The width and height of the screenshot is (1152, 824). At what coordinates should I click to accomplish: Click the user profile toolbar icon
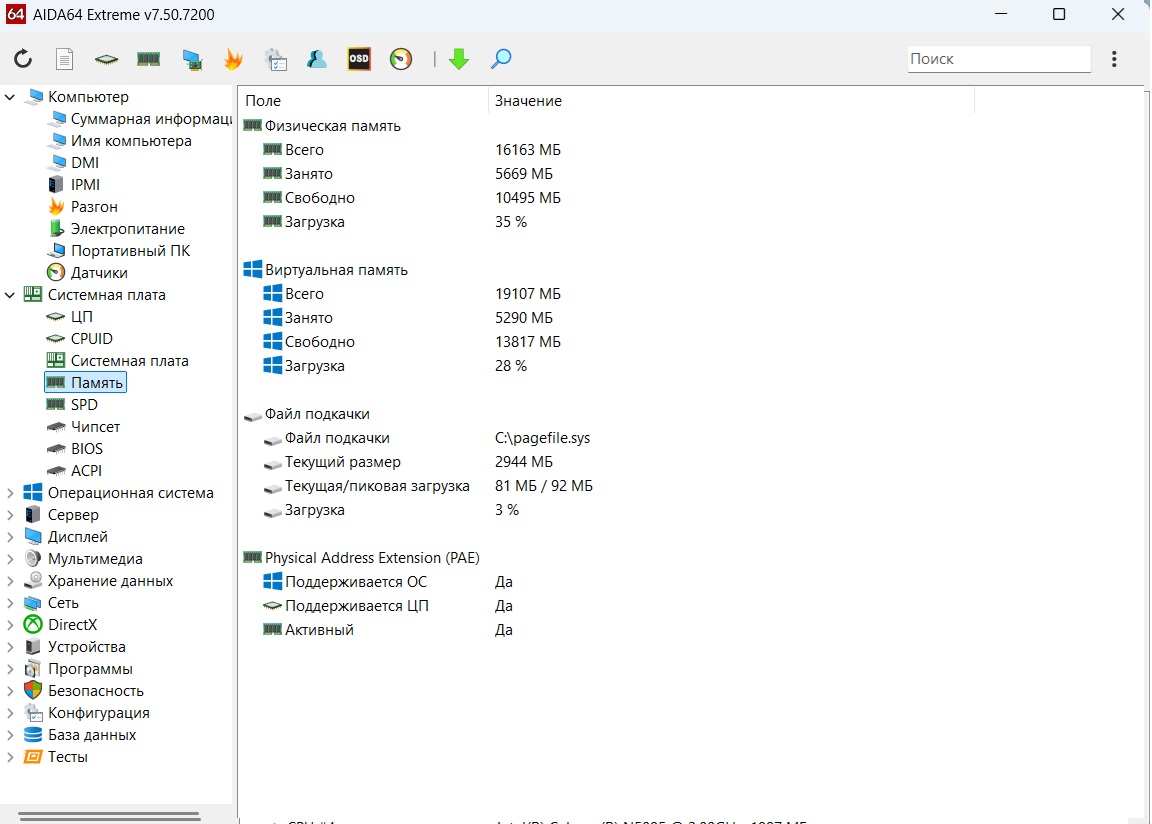317,59
